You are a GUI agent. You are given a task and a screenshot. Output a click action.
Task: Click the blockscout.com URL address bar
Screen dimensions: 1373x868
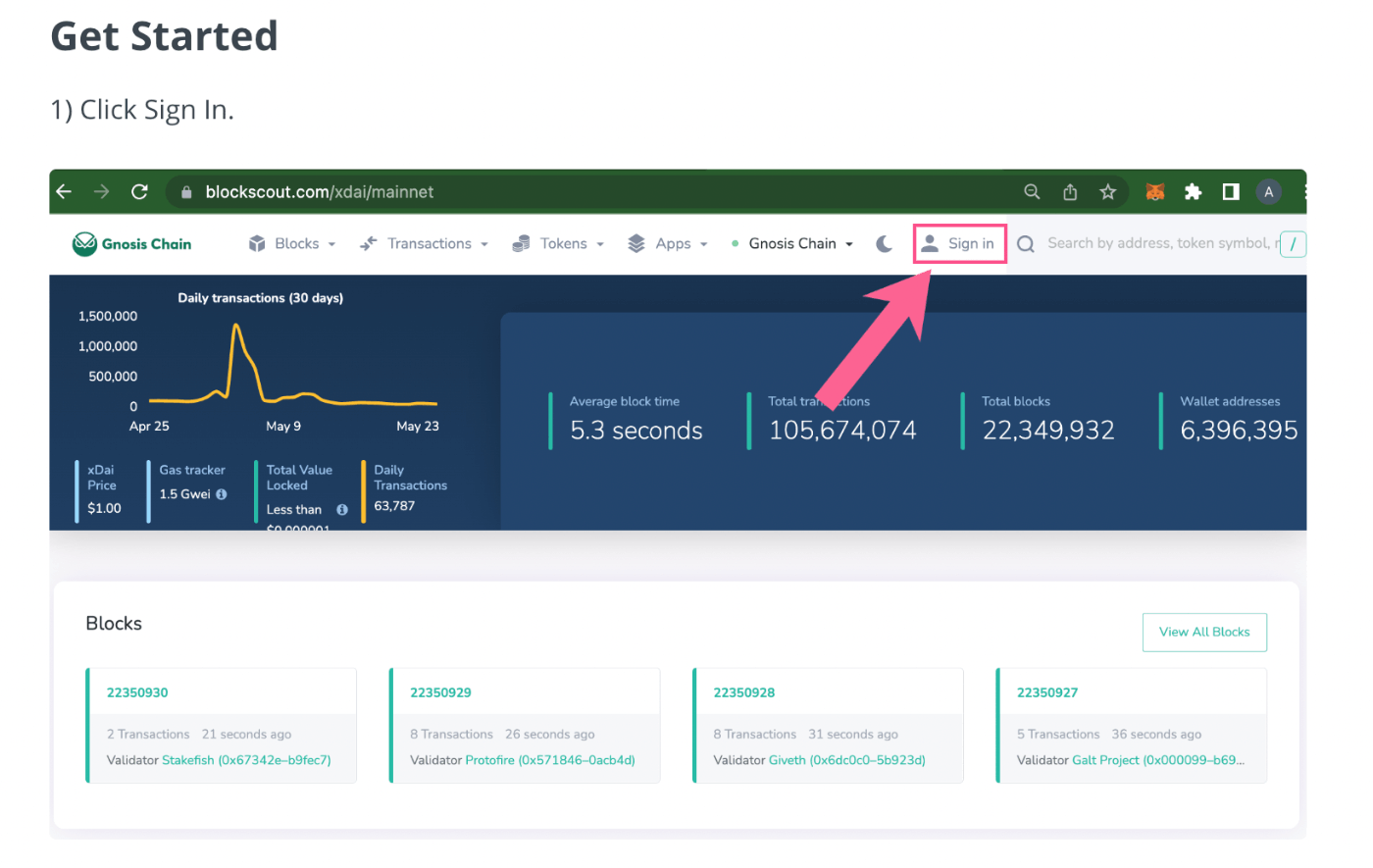click(x=319, y=192)
